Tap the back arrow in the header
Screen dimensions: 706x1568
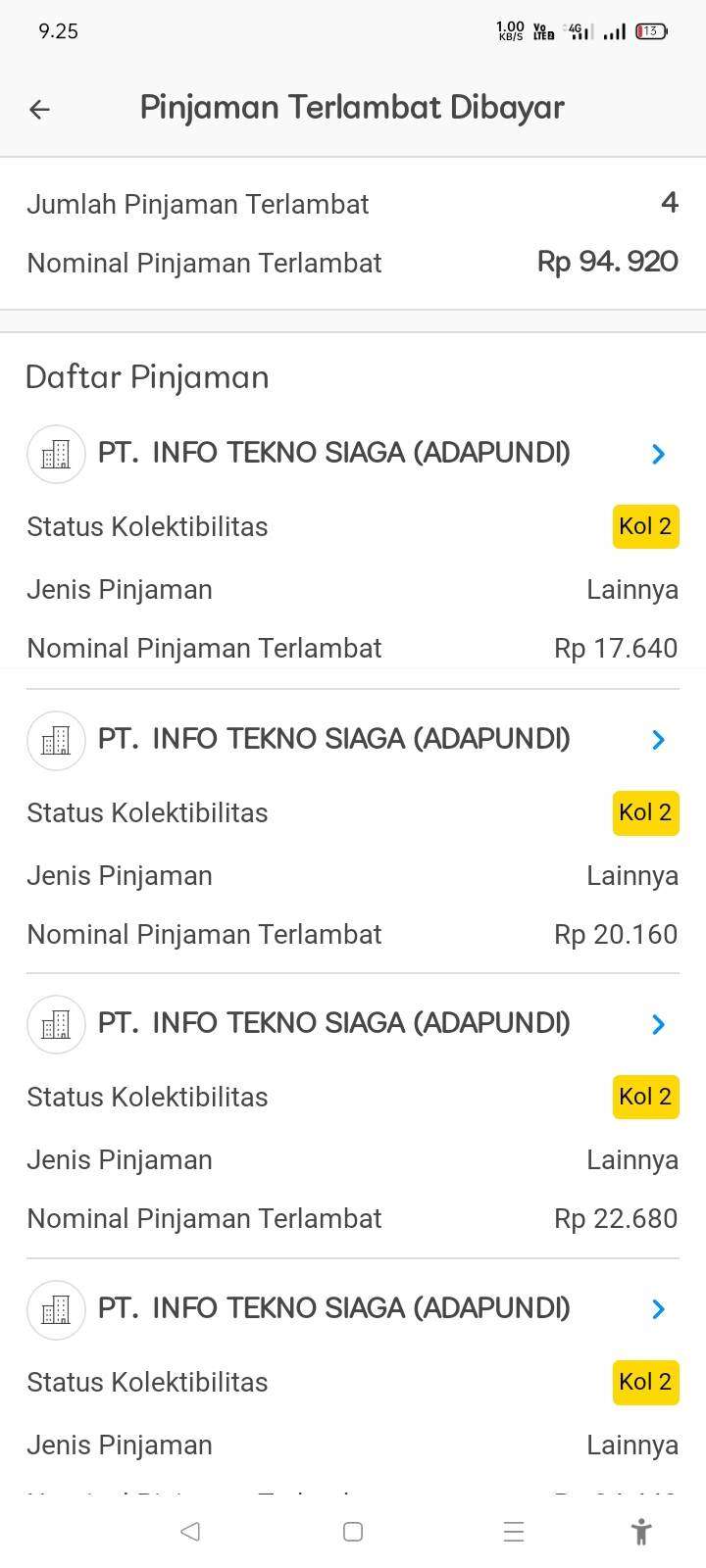tap(39, 109)
